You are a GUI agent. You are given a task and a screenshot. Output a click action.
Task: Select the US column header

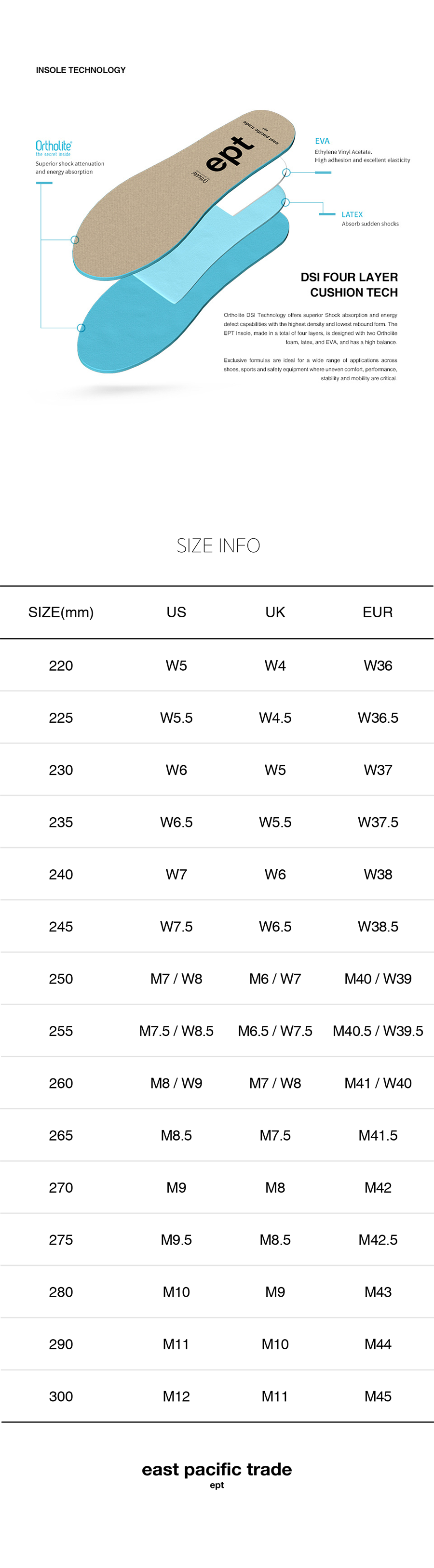176,612
